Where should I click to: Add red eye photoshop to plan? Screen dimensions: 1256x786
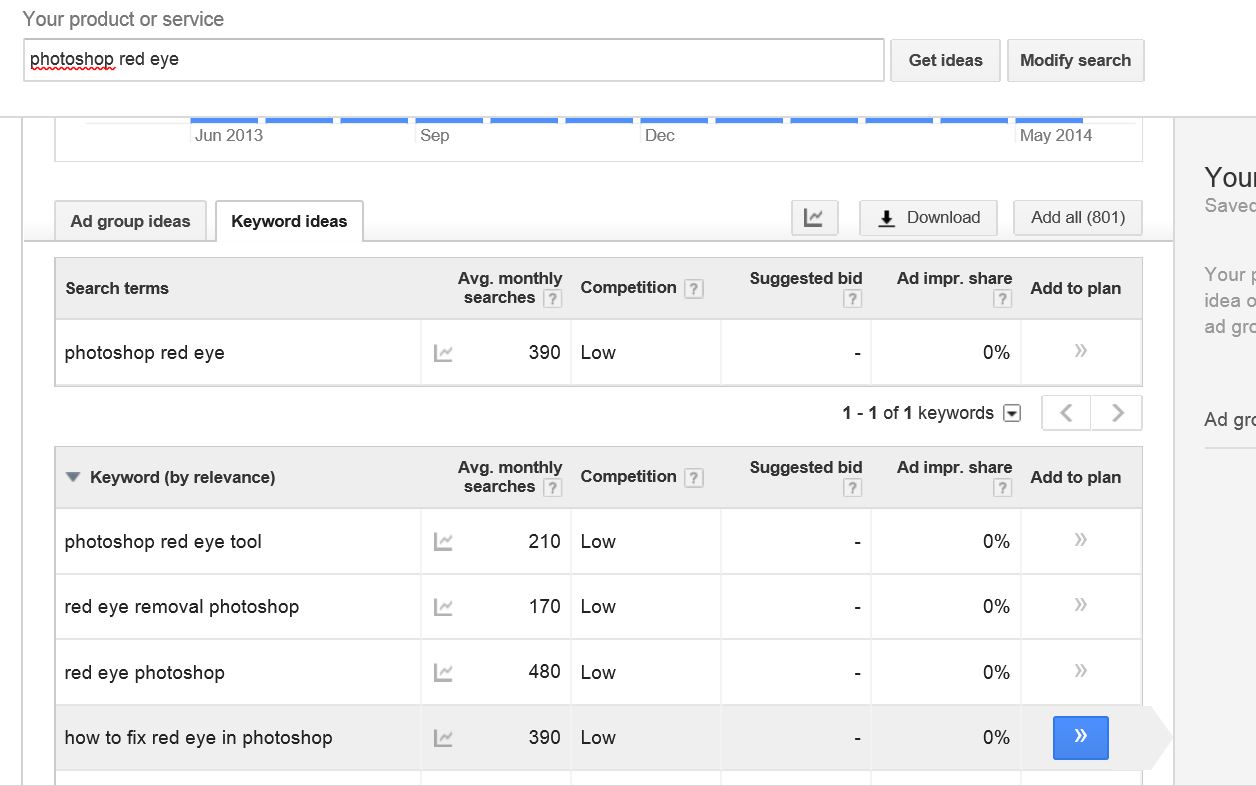tap(1080, 671)
